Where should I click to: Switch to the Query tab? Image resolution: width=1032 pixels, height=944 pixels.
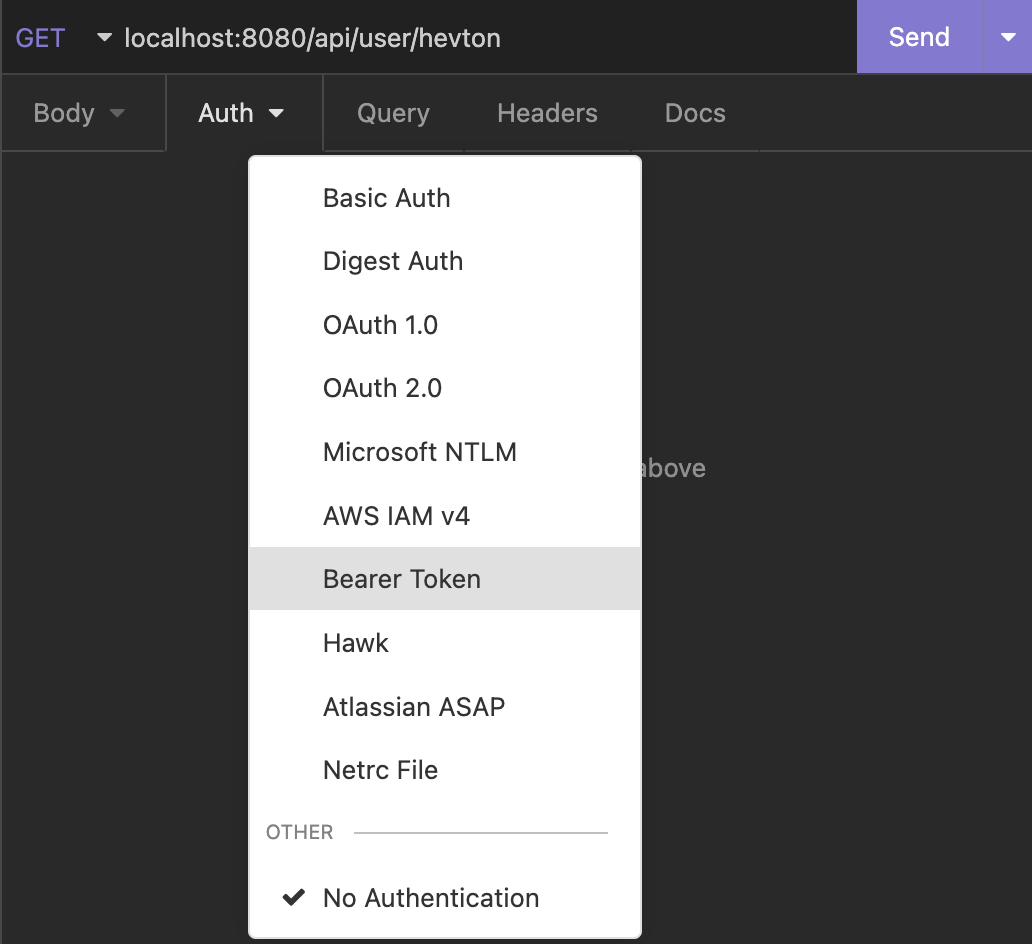[393, 113]
